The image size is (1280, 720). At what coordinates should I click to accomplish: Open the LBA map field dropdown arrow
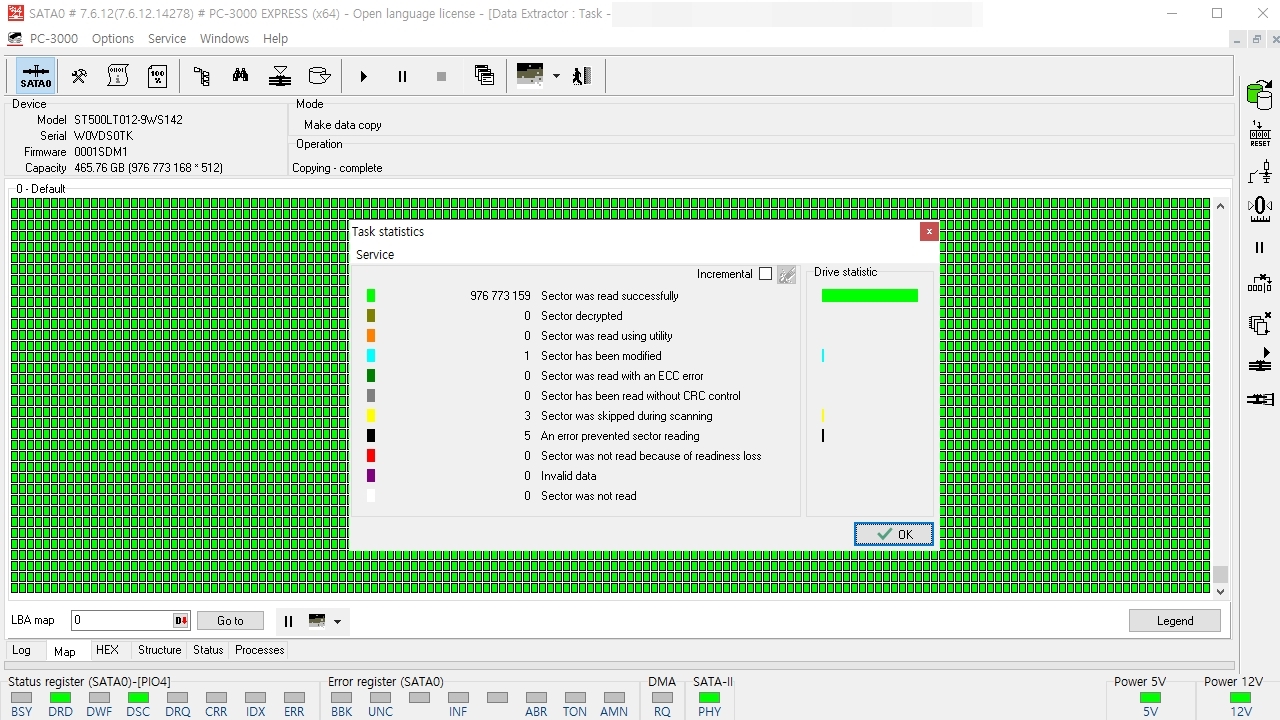coord(181,621)
